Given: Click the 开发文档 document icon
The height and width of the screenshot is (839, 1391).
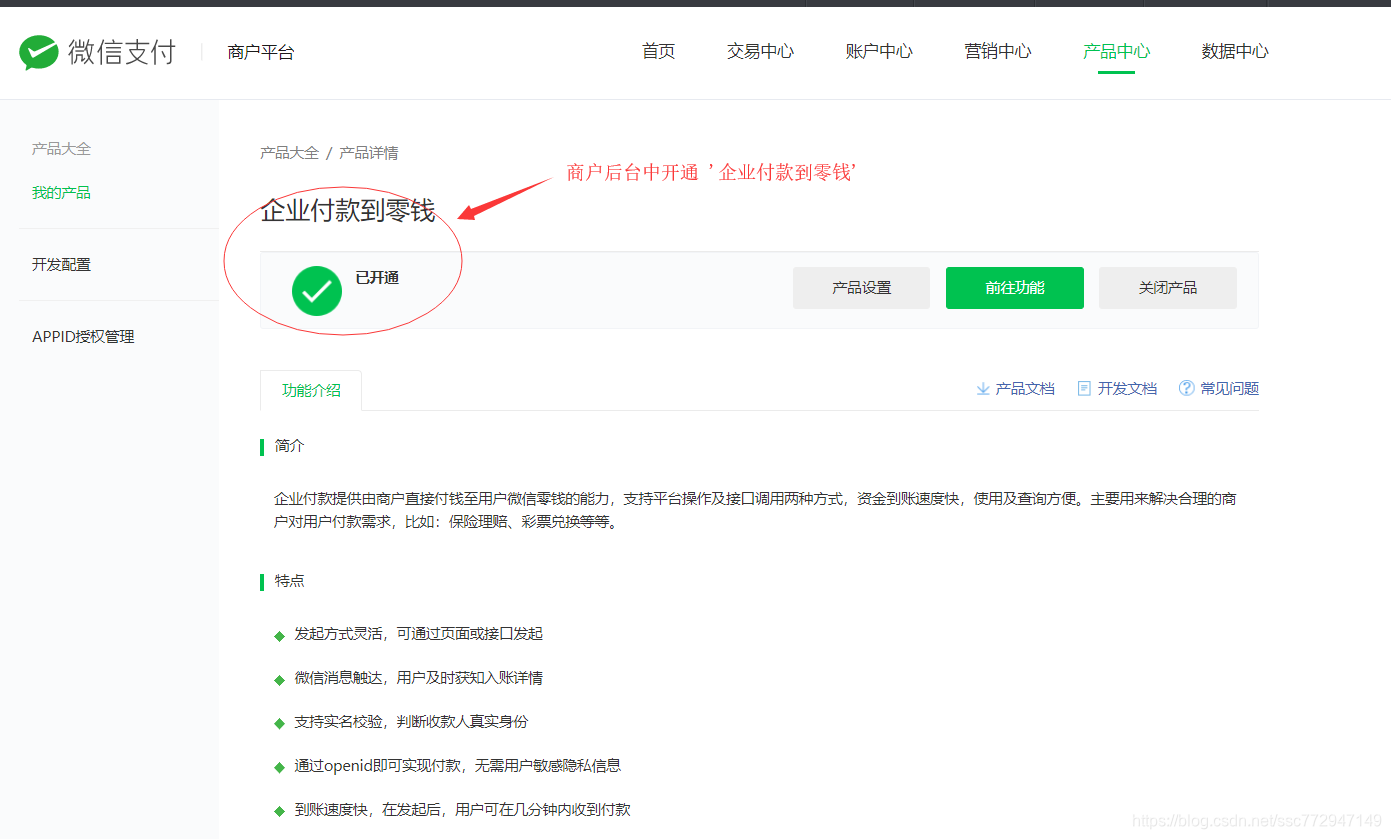Looking at the screenshot, I should point(1084,389).
